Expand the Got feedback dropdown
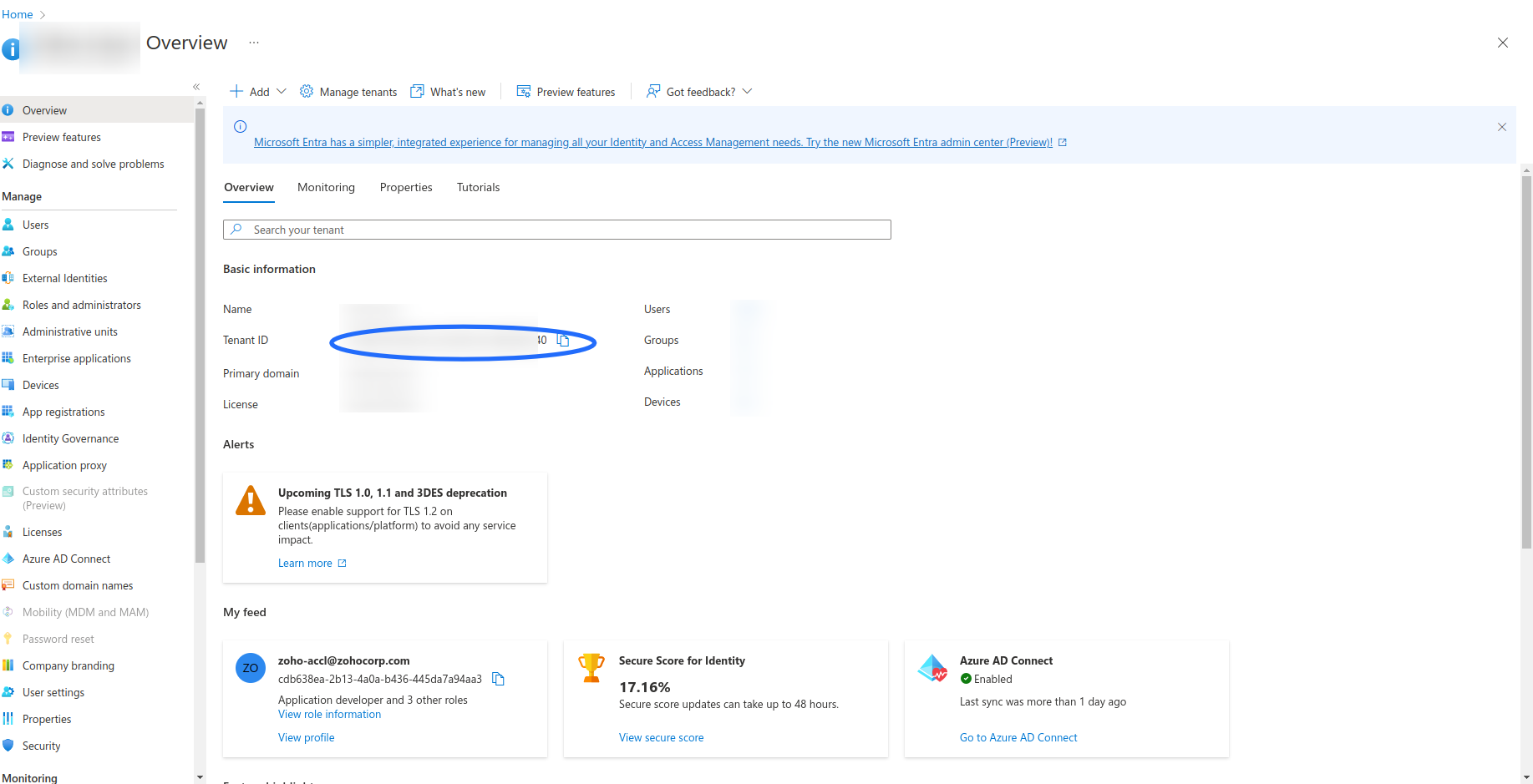Screen dimensions: 1533x784 (747, 92)
